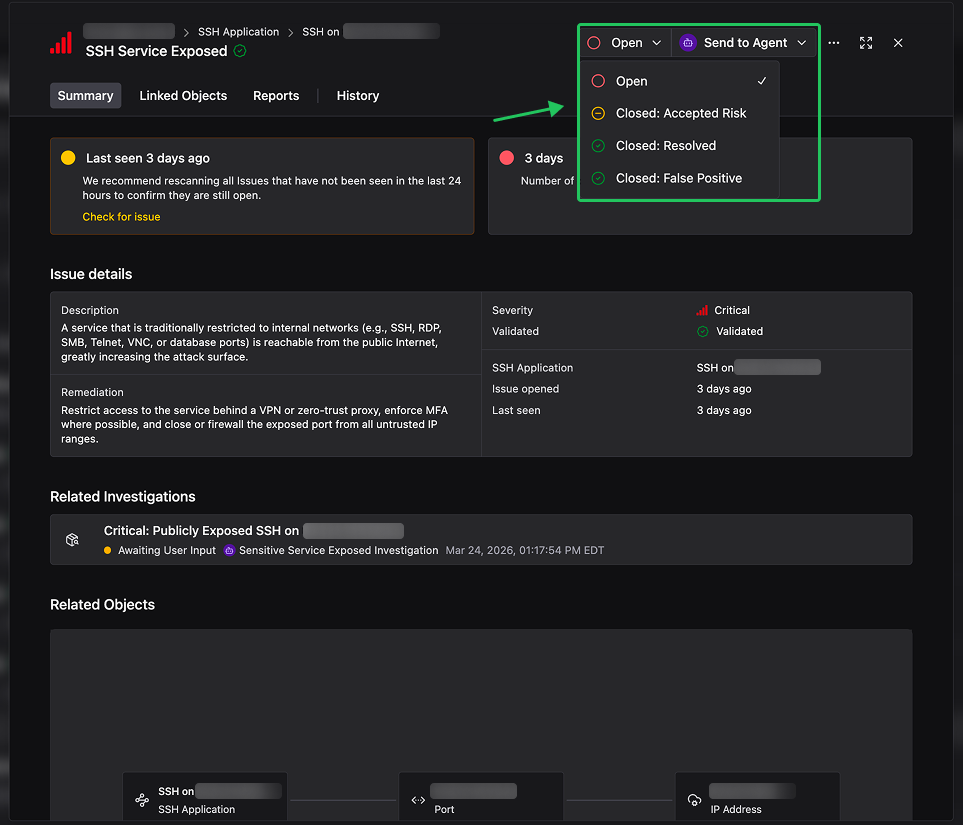Click the robot icon in Send to Agent
The height and width of the screenshot is (825, 963).
pyautogui.click(x=687, y=42)
